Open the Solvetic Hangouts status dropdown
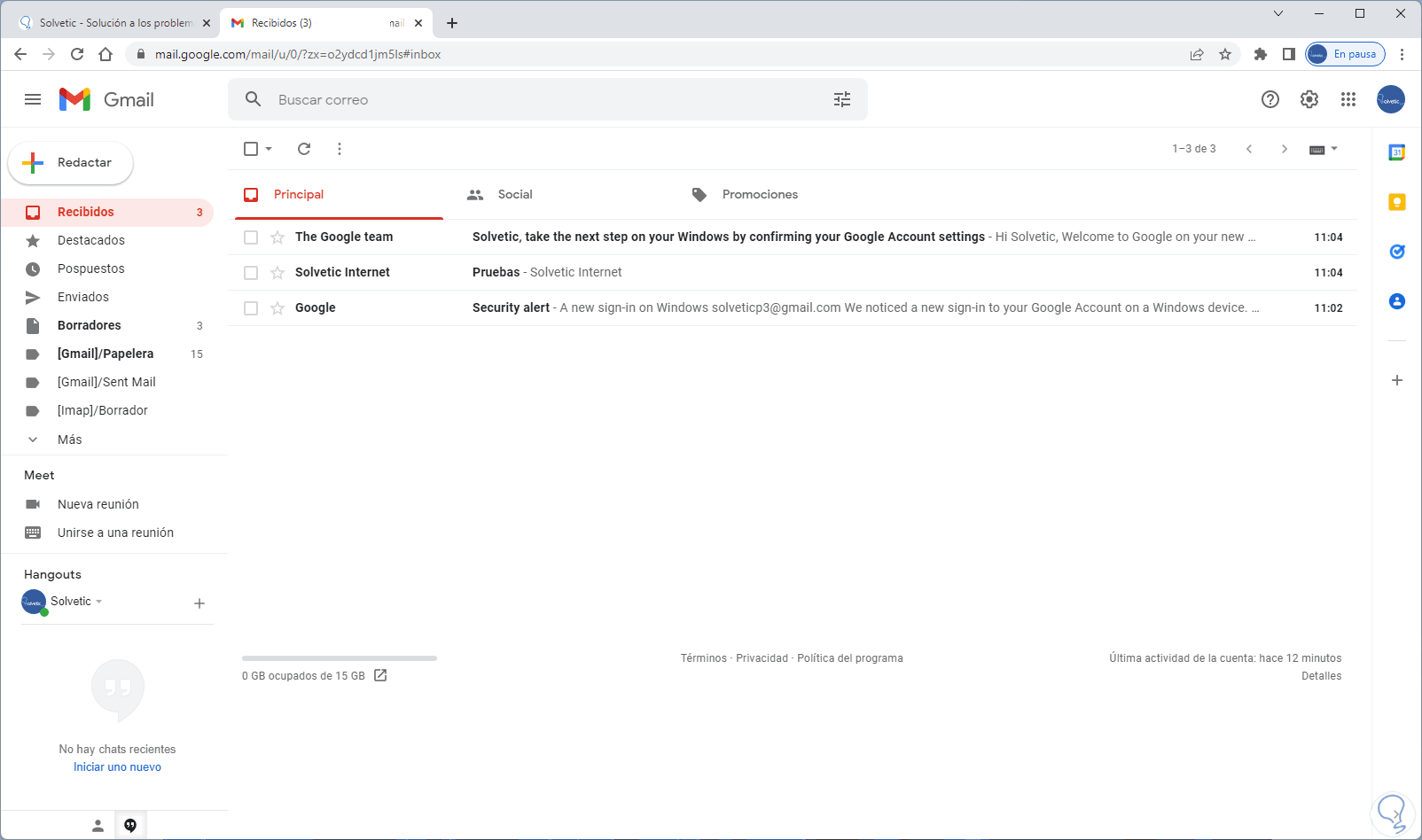Viewport: 1422px width, 840px height. [98, 602]
